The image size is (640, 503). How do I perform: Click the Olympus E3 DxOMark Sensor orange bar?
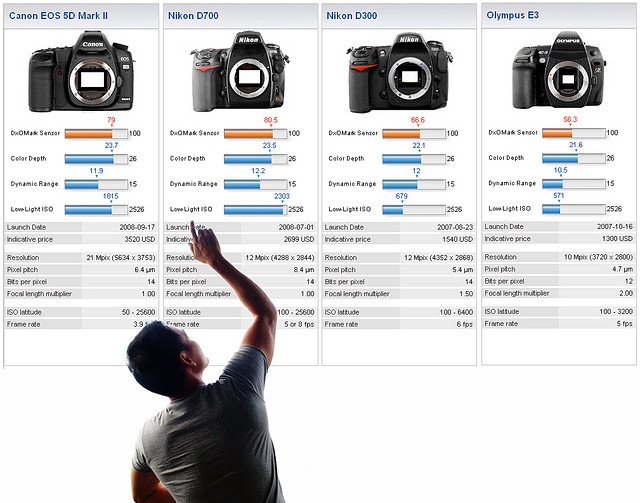tap(573, 133)
